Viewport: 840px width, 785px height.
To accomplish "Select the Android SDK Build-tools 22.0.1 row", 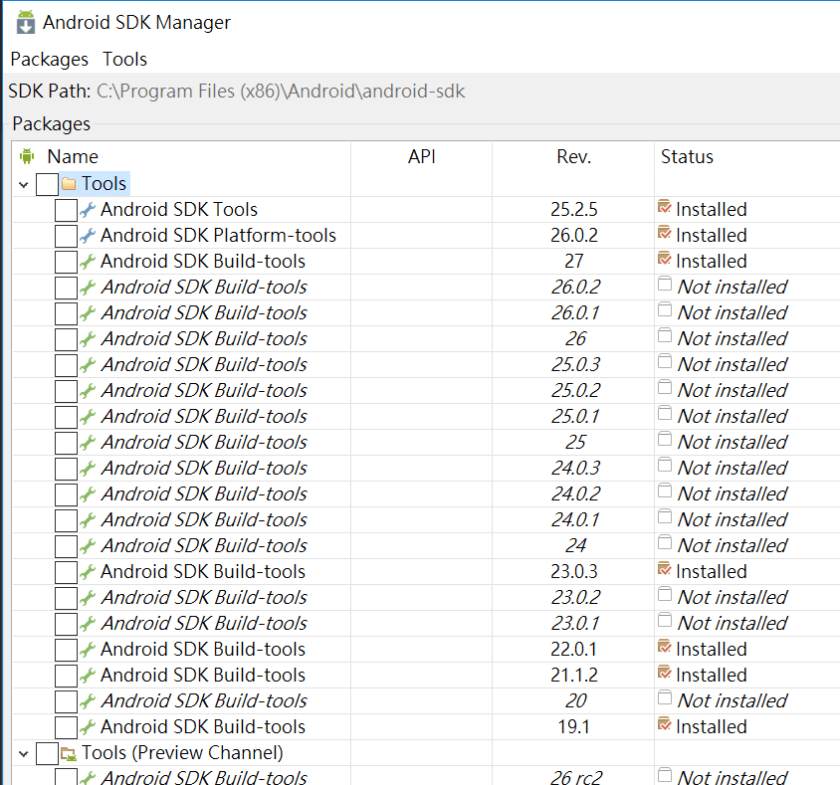I will (x=203, y=649).
